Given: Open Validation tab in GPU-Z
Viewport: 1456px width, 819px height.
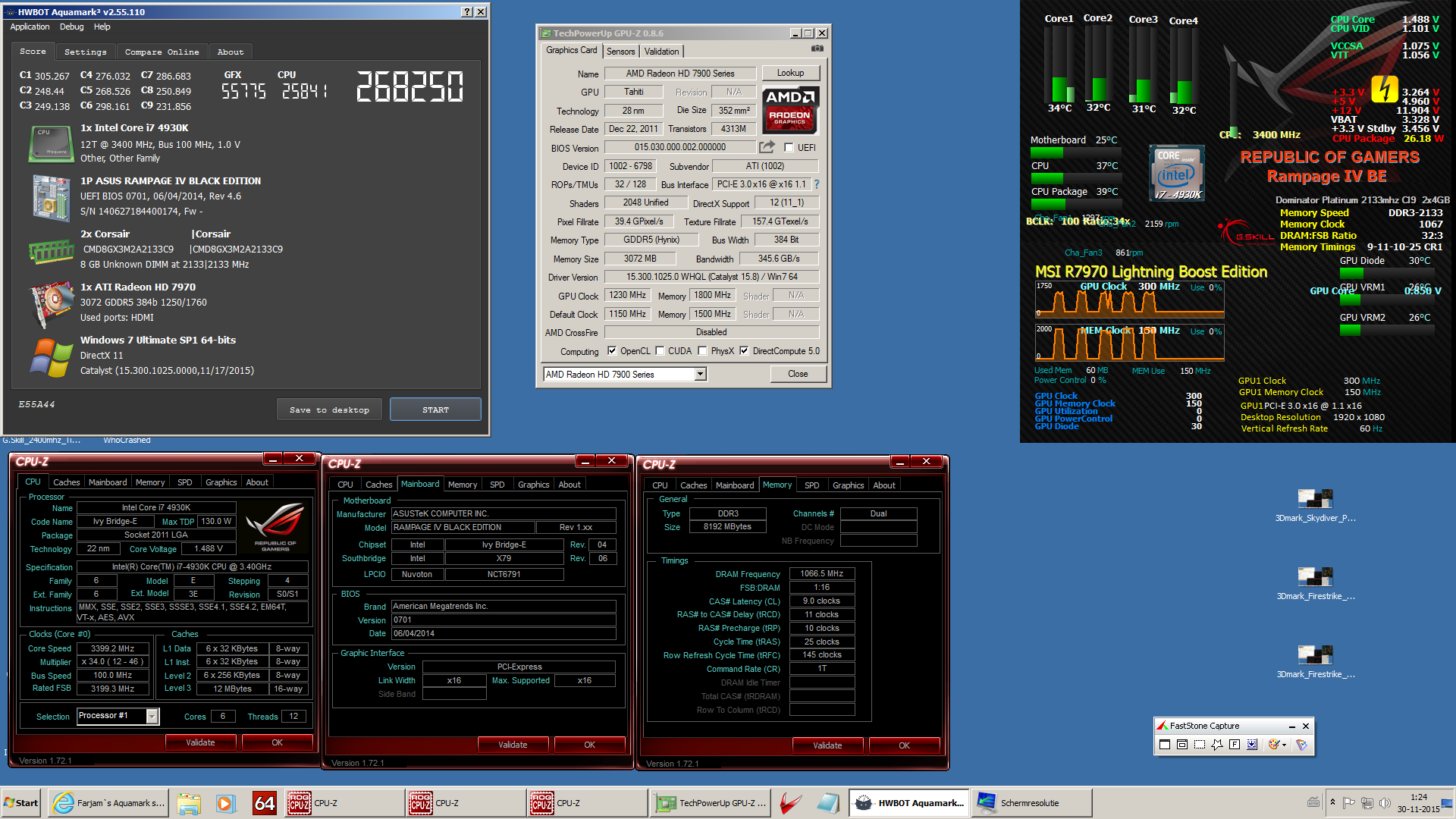Looking at the screenshot, I should (x=662, y=52).
